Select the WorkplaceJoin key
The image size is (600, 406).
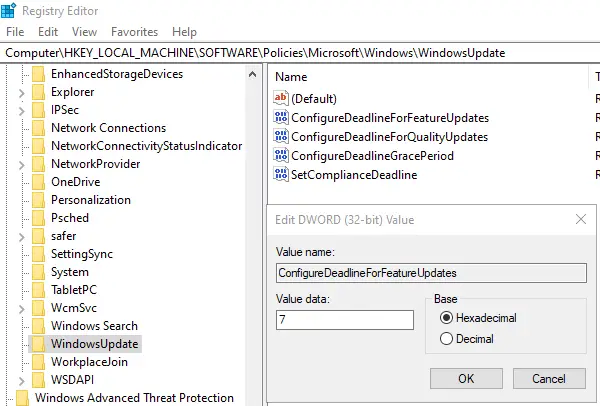pyautogui.click(x=89, y=362)
